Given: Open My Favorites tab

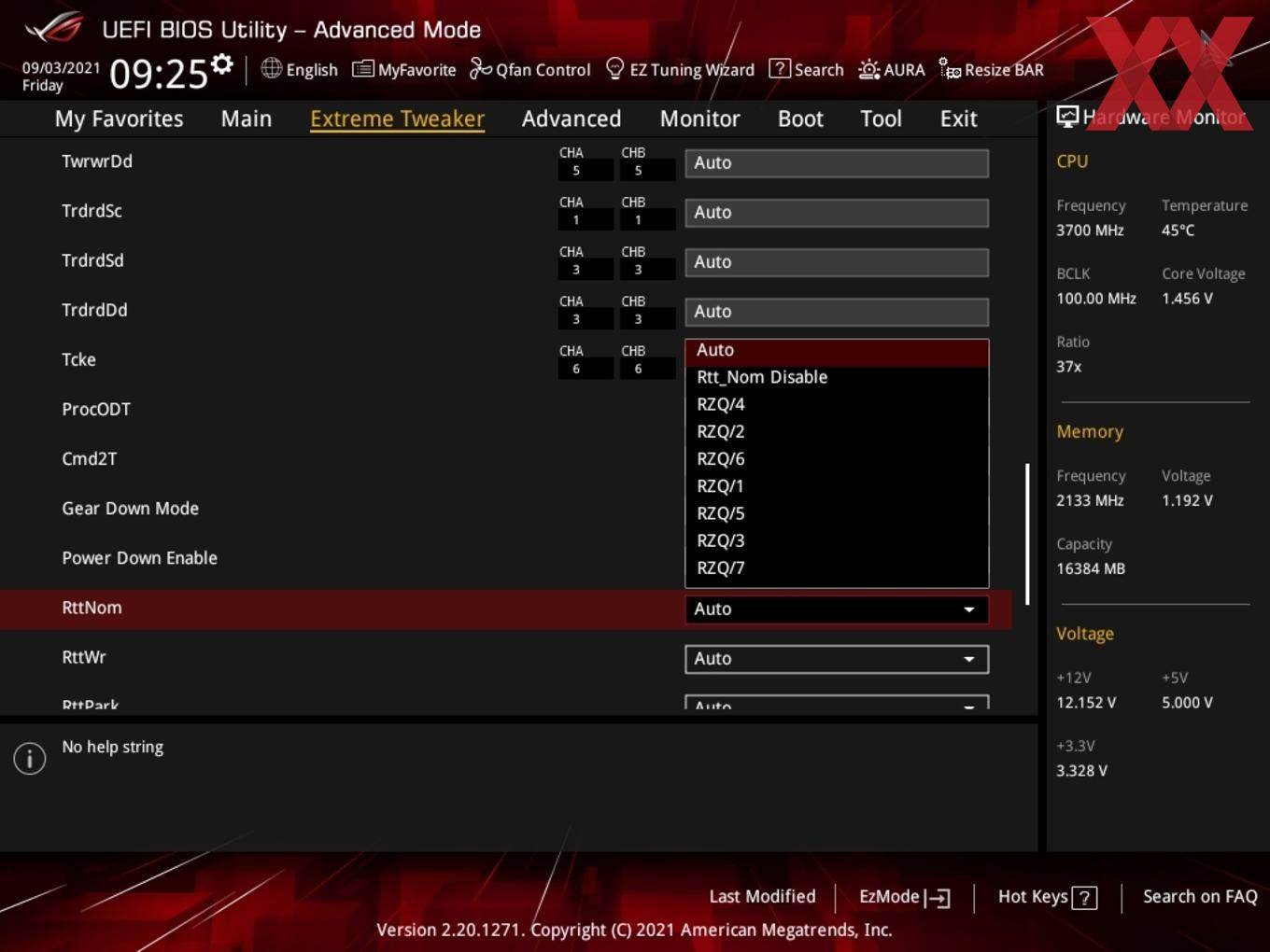Looking at the screenshot, I should pos(119,119).
